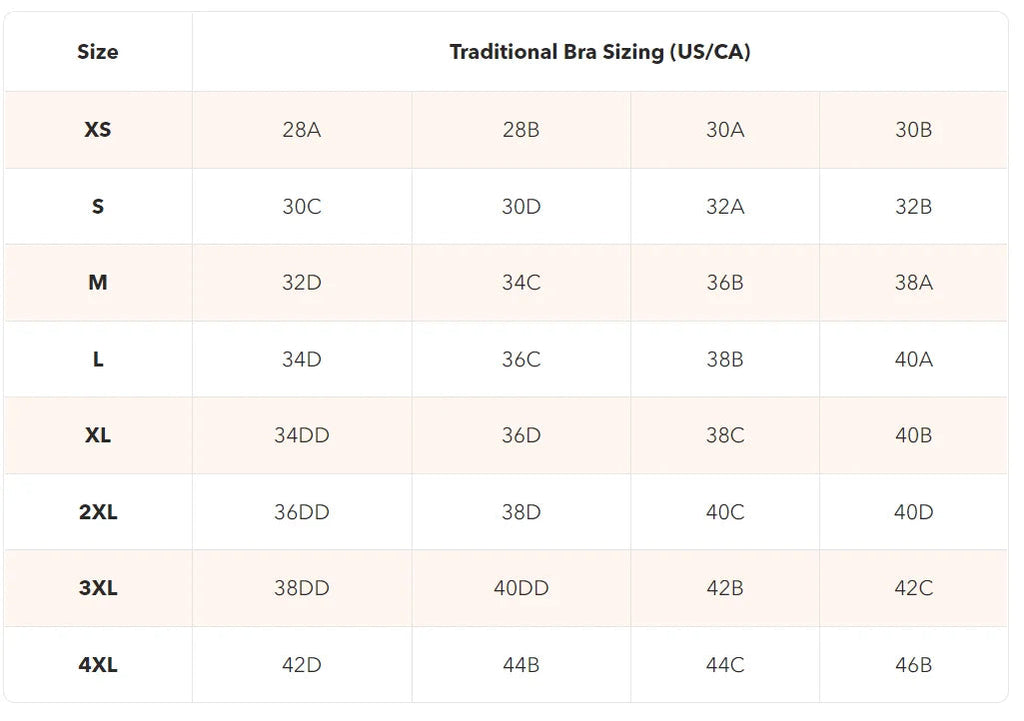
Task: Click the 46B cell
Action: (913, 665)
